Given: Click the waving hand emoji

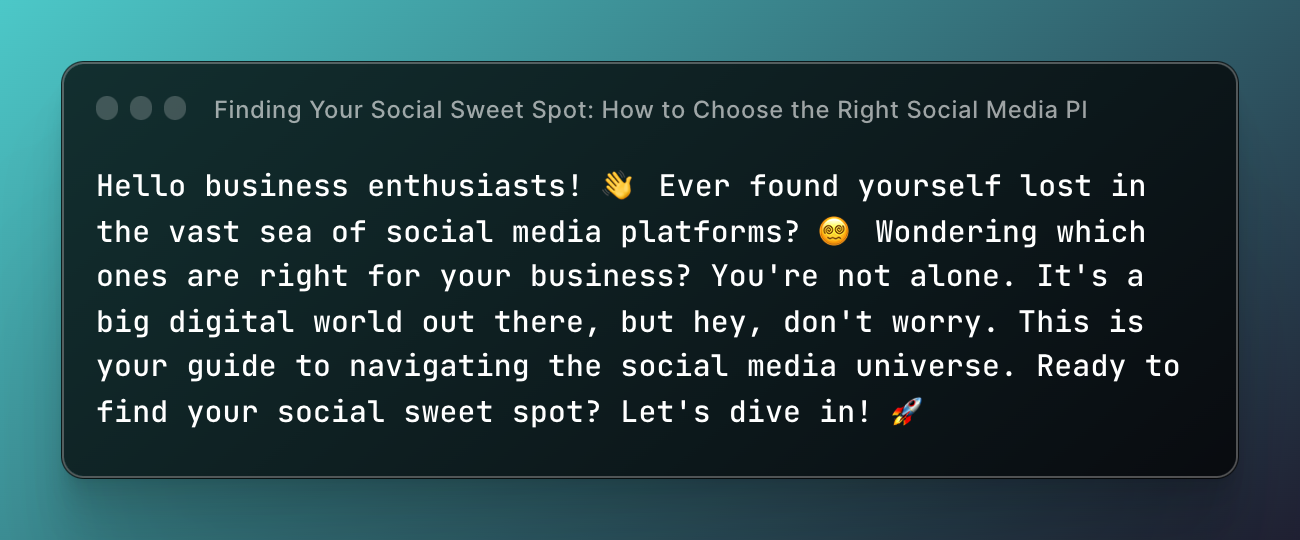Looking at the screenshot, I should 619,186.
